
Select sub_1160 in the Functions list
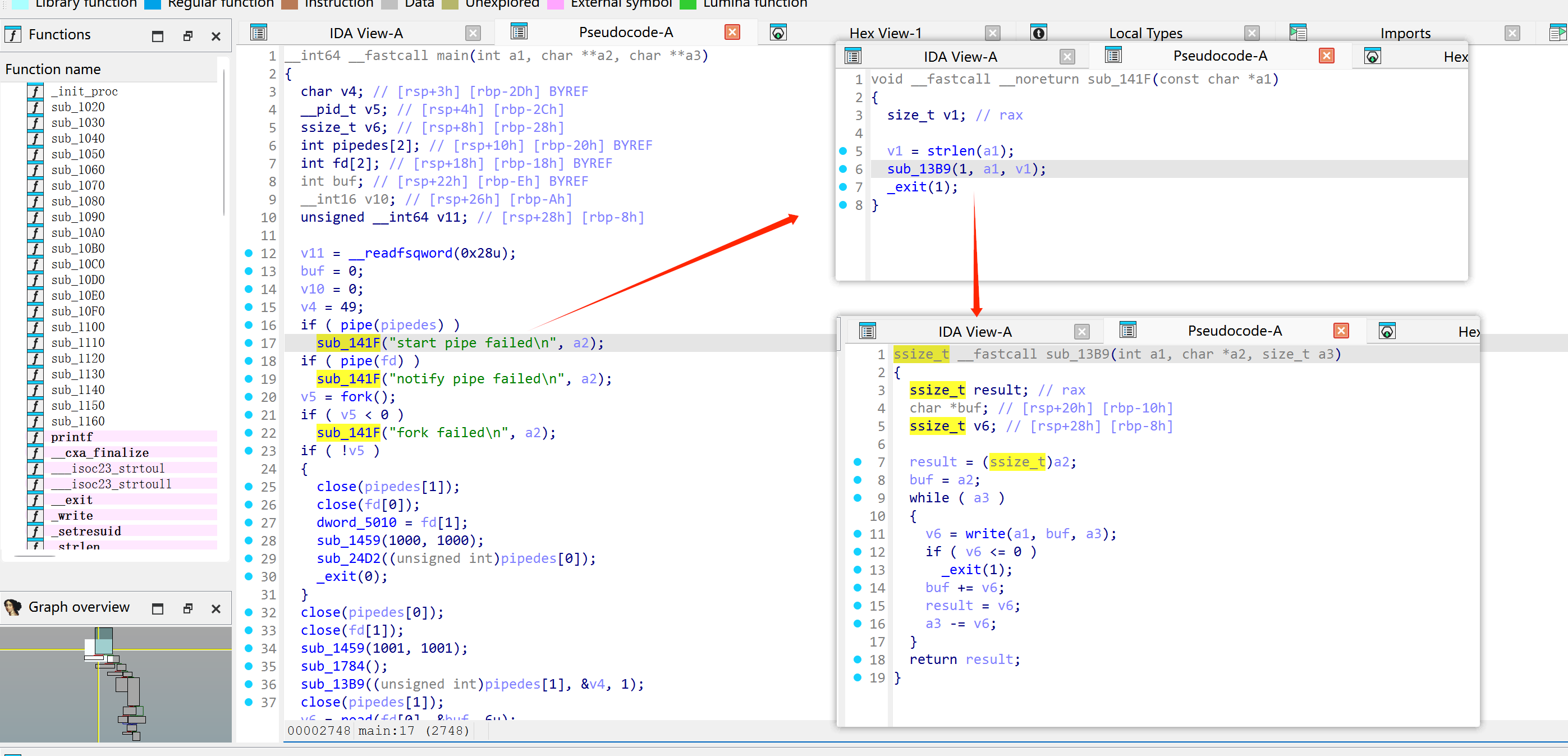click(78, 421)
